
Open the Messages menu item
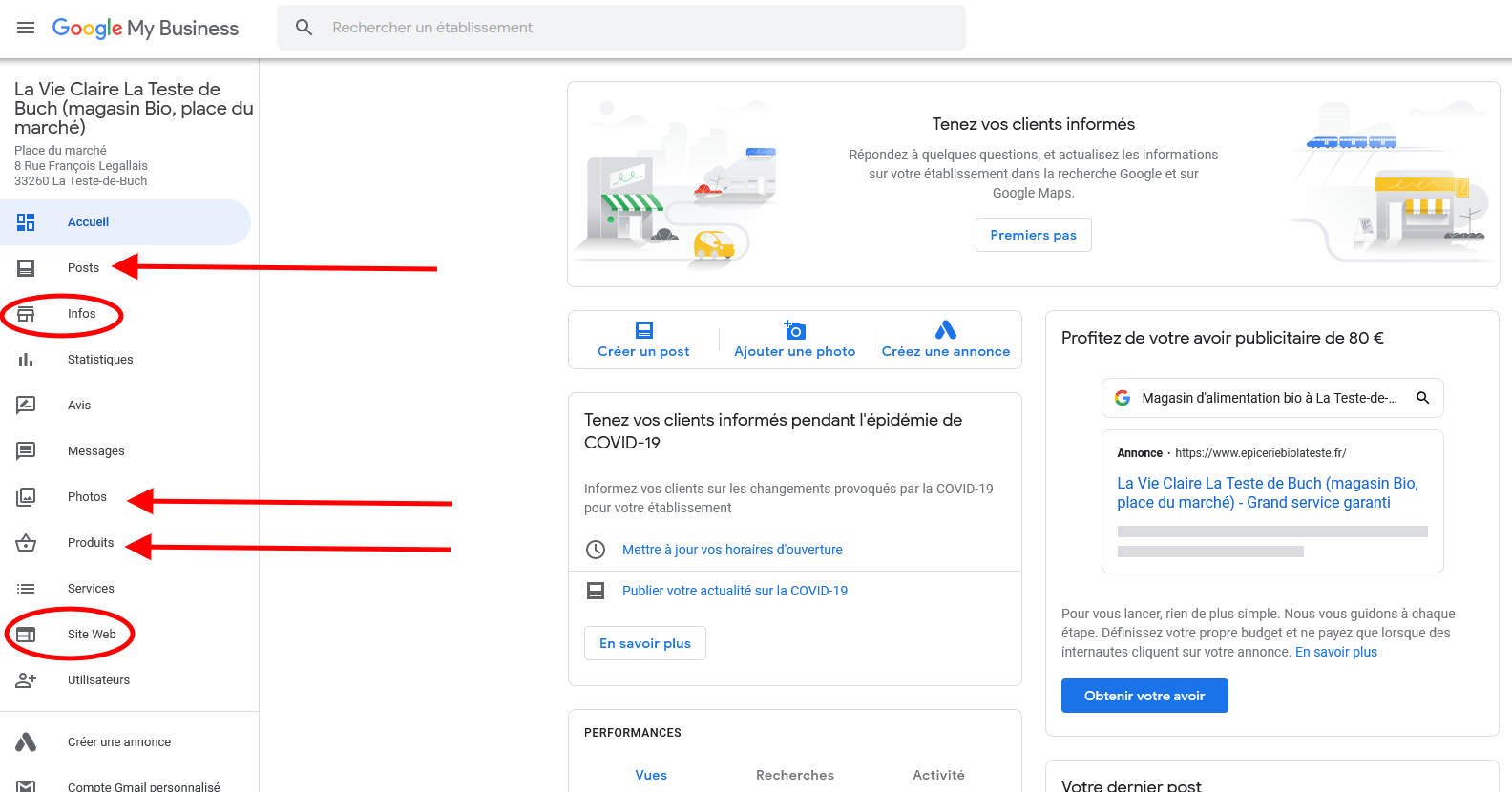coord(125,451)
